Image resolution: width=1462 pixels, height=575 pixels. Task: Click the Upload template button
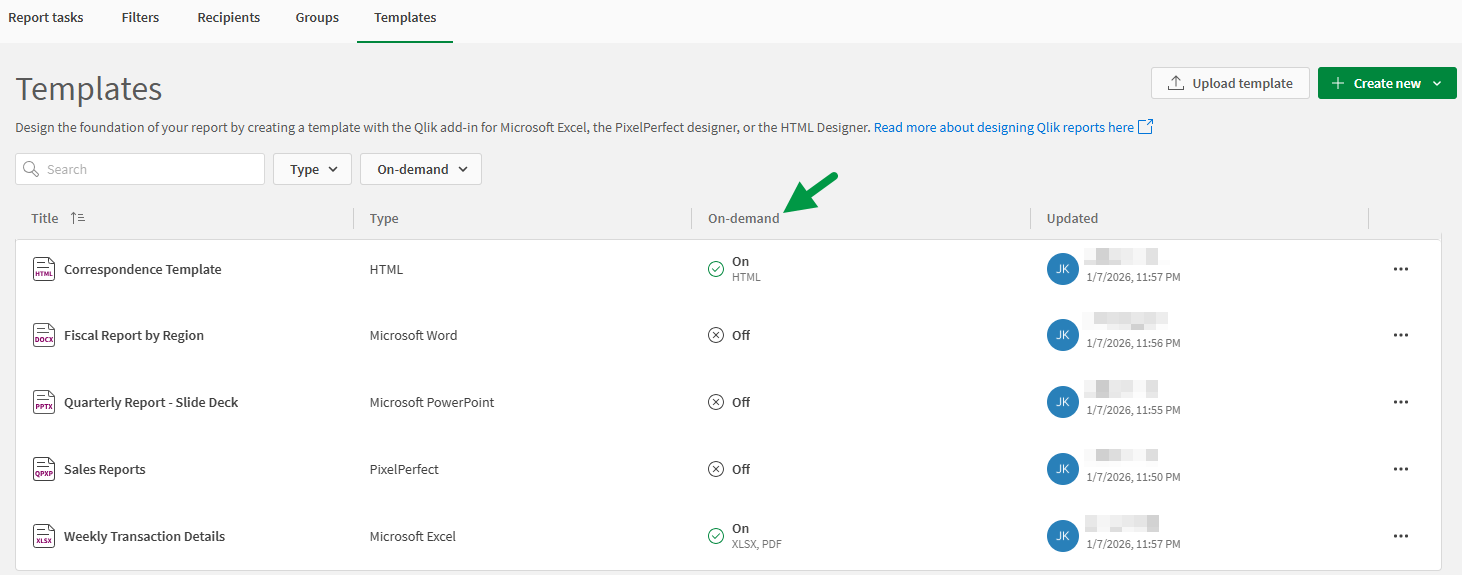[x=1230, y=83]
